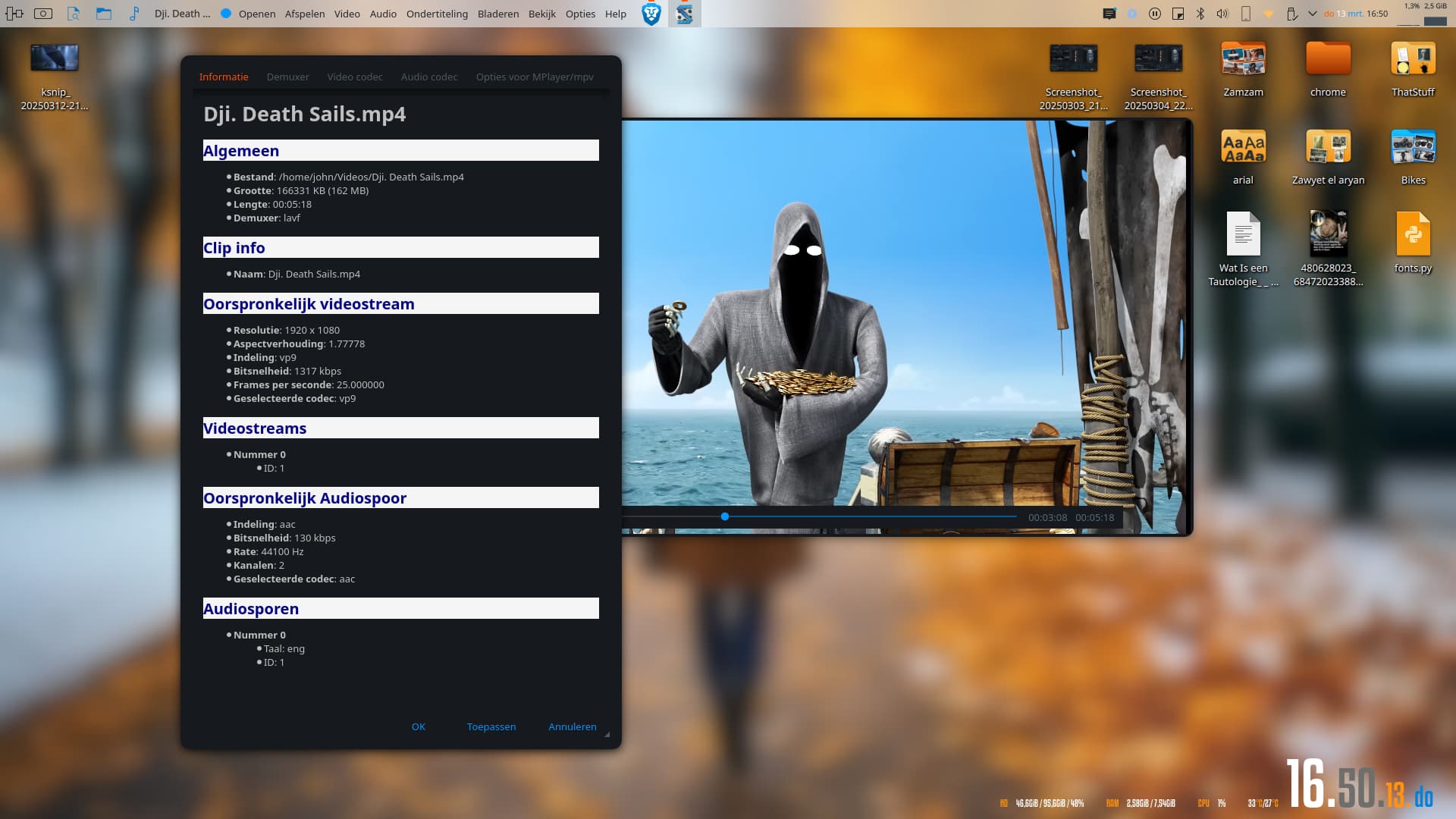Click the phone device tray icon
Image resolution: width=1456 pixels, height=819 pixels.
(1245, 14)
